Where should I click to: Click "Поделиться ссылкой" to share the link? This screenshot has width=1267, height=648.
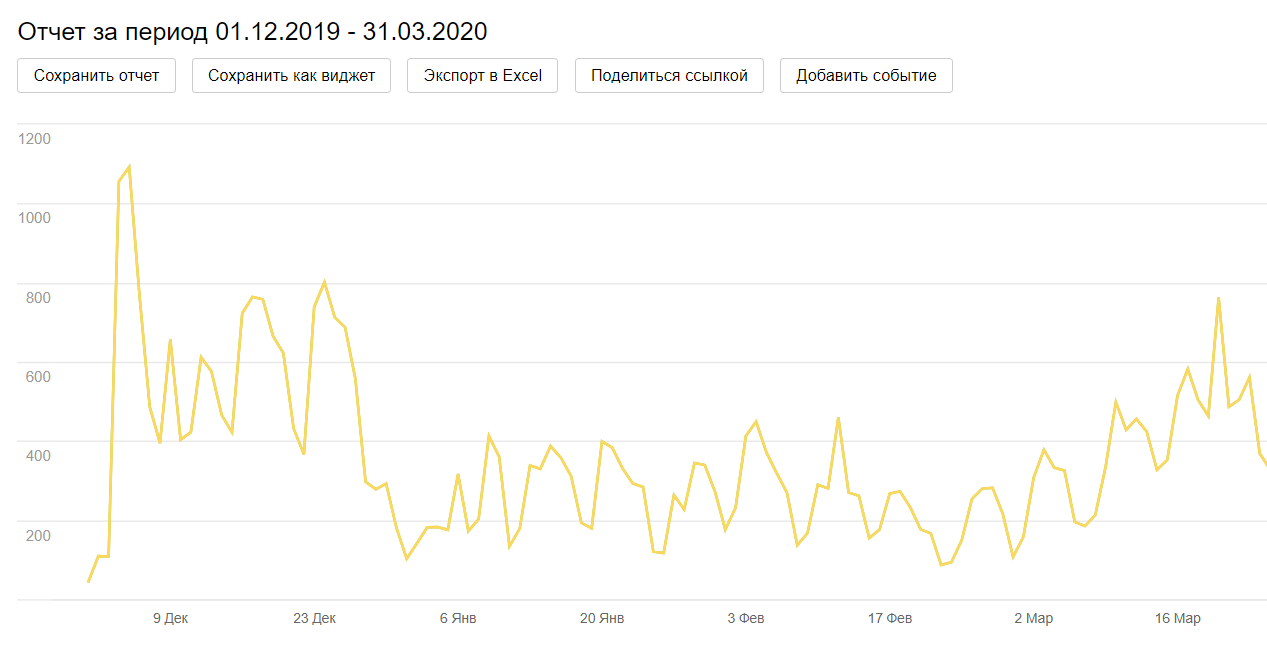pos(669,76)
